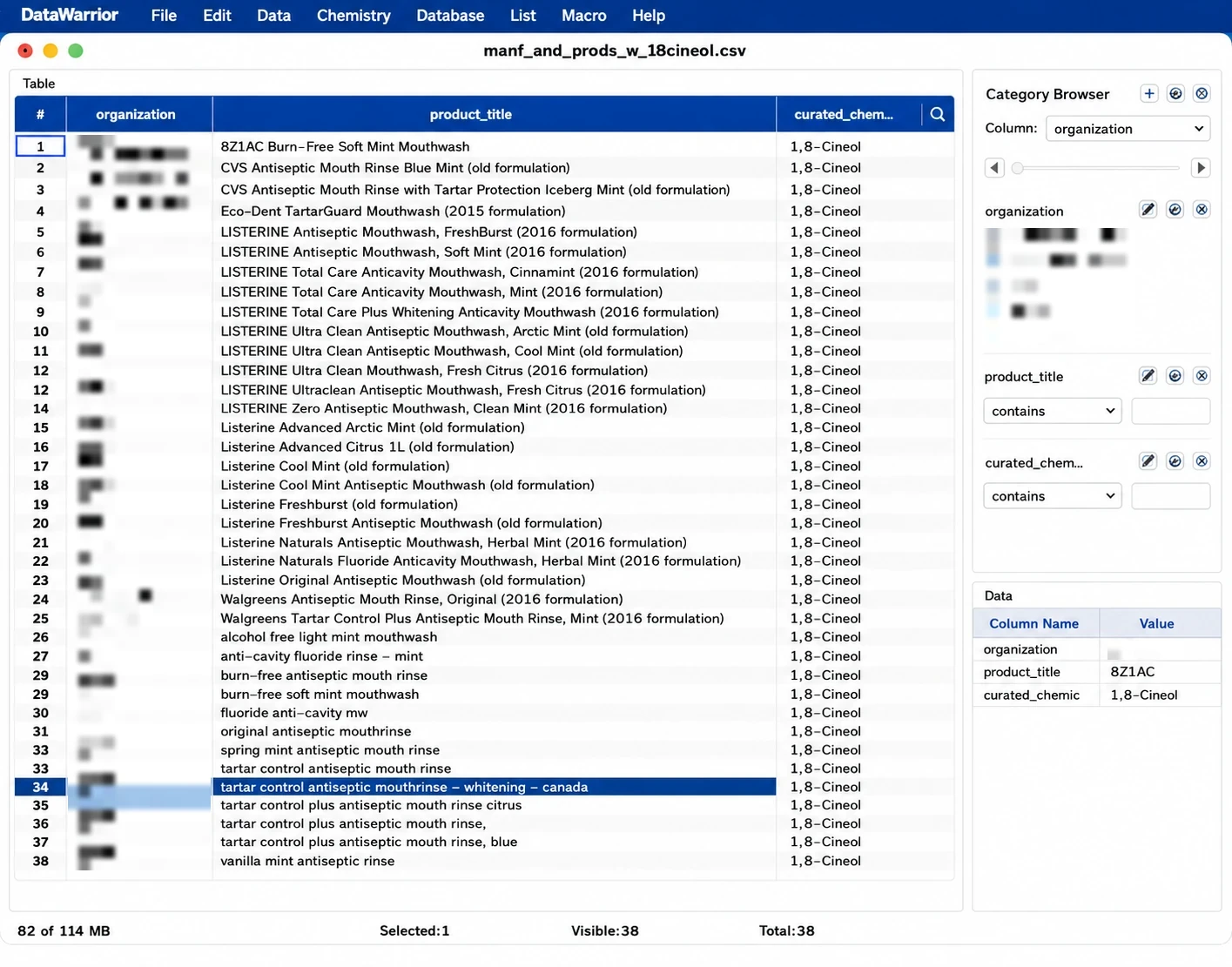Viewport: 1232px width, 967px height.
Task: Toggle the Category Browser enable icon
Action: coord(1175,94)
